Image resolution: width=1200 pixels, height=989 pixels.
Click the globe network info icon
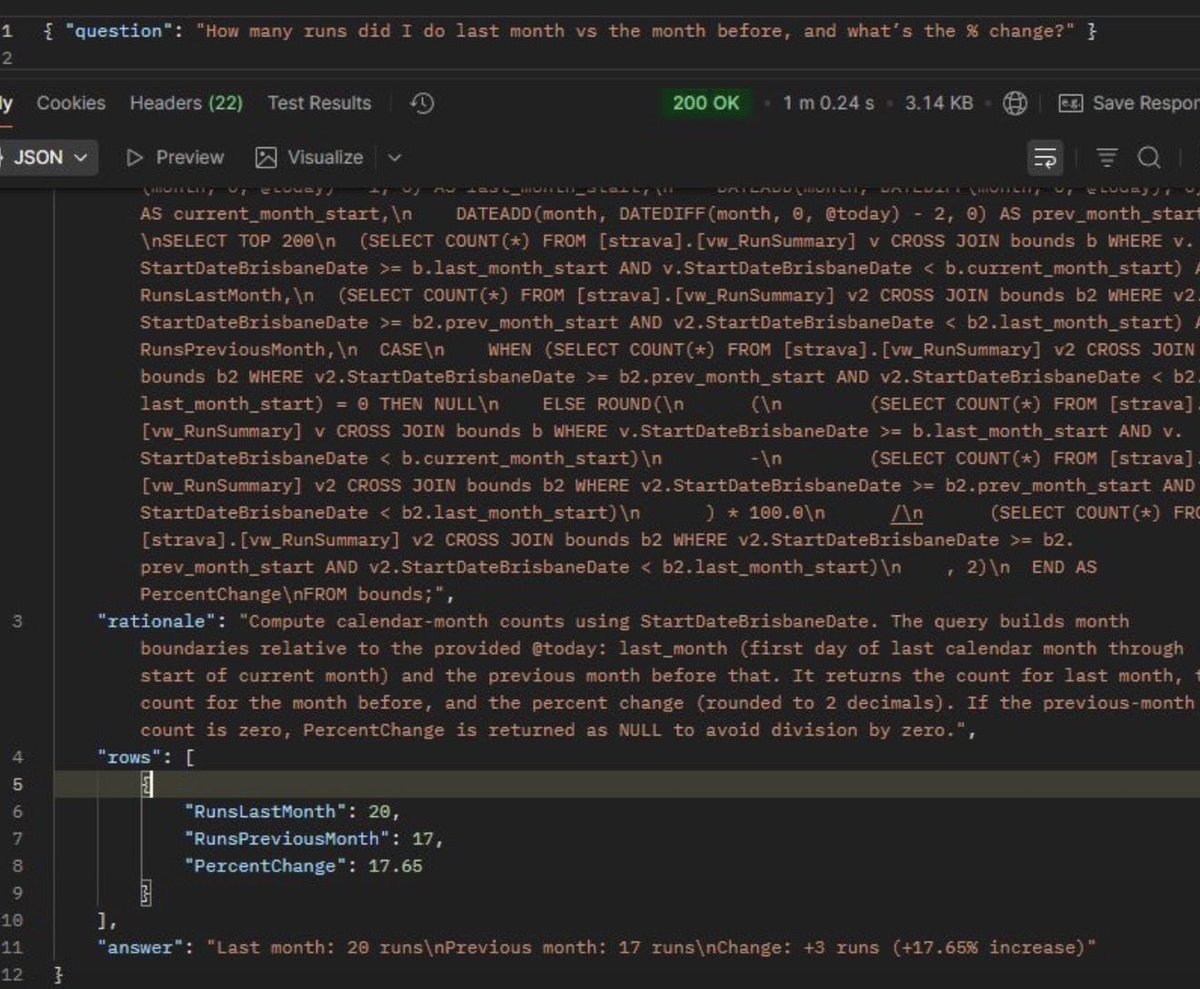1015,103
